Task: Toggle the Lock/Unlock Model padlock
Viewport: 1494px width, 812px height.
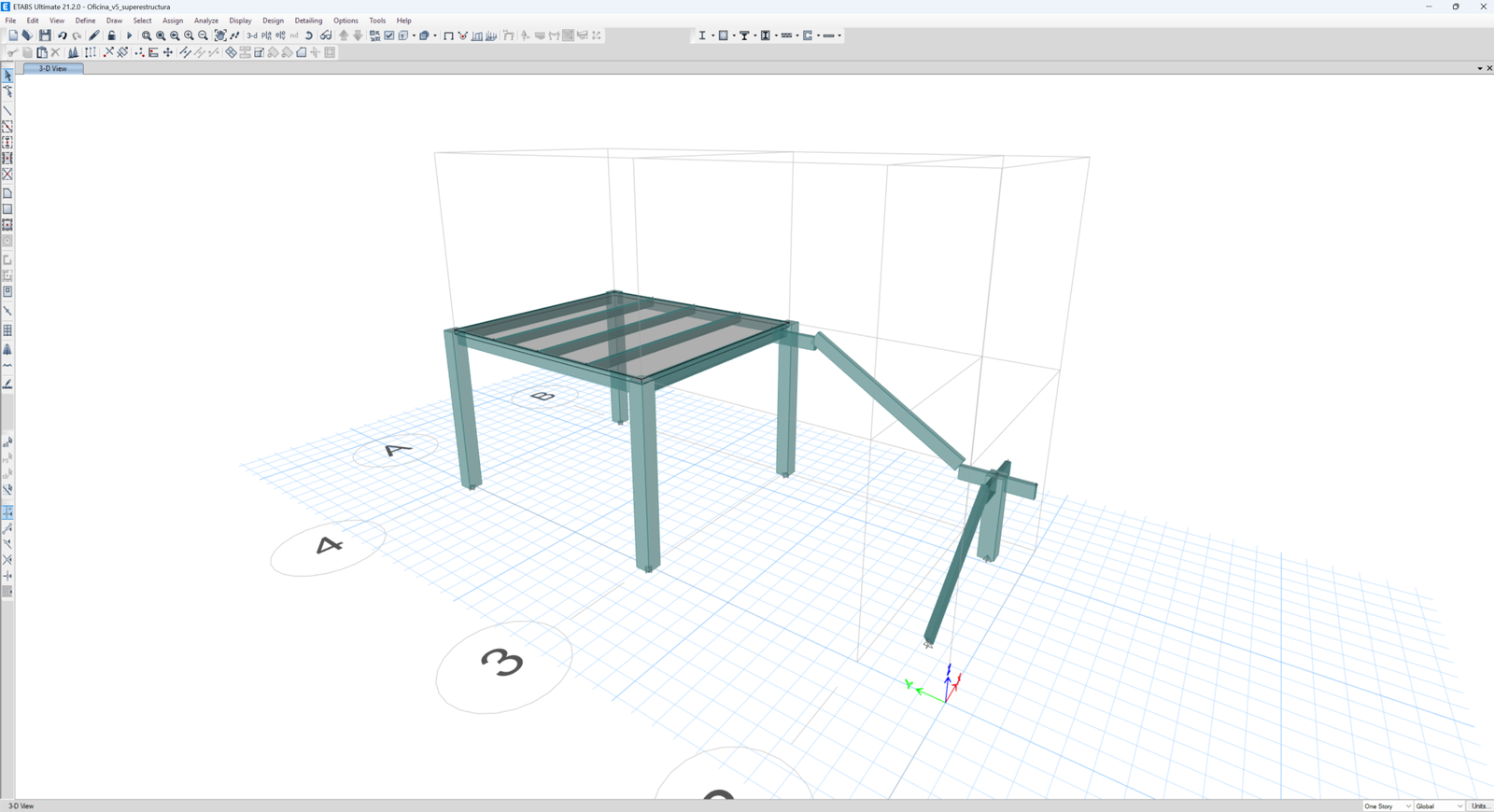Action: pos(111,35)
